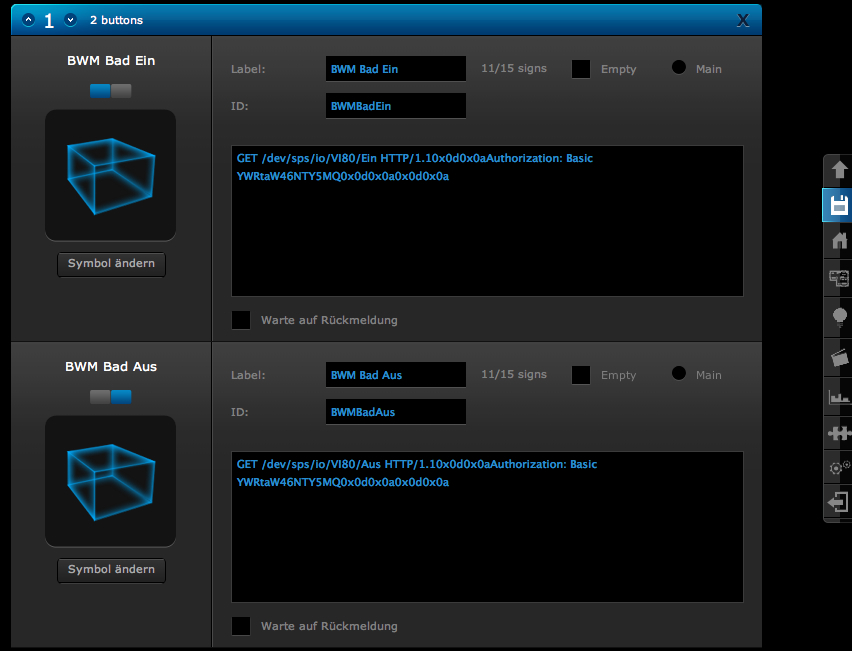The height and width of the screenshot is (651, 852).
Task: Click the Label field containing BWM Bad Ein
Action: tap(396, 68)
